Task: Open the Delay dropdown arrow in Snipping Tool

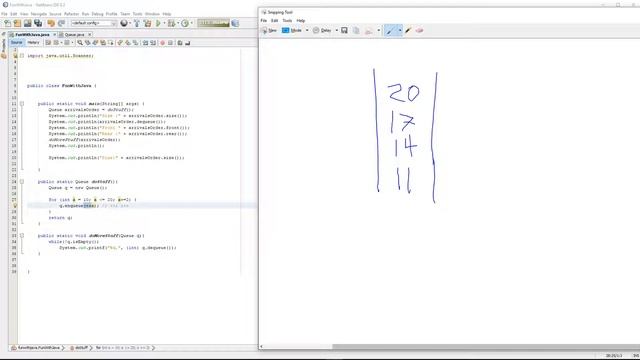Action: [337, 30]
